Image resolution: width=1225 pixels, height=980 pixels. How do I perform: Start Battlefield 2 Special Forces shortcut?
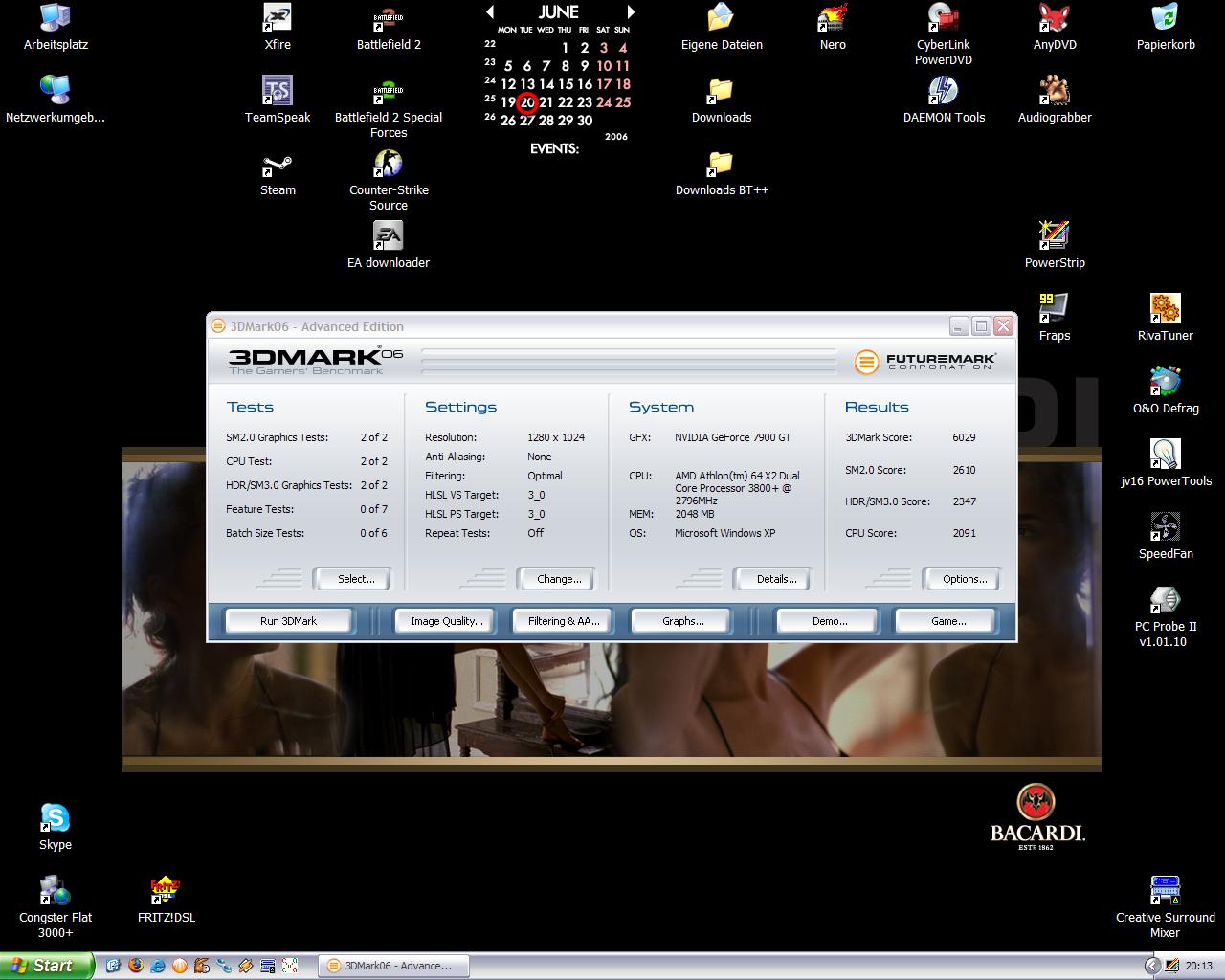click(389, 107)
